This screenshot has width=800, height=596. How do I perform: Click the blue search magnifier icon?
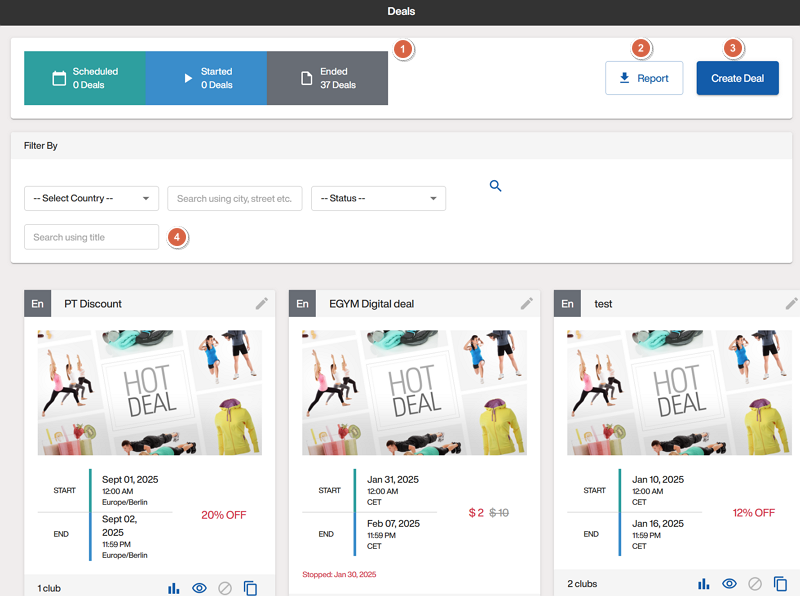coord(495,186)
